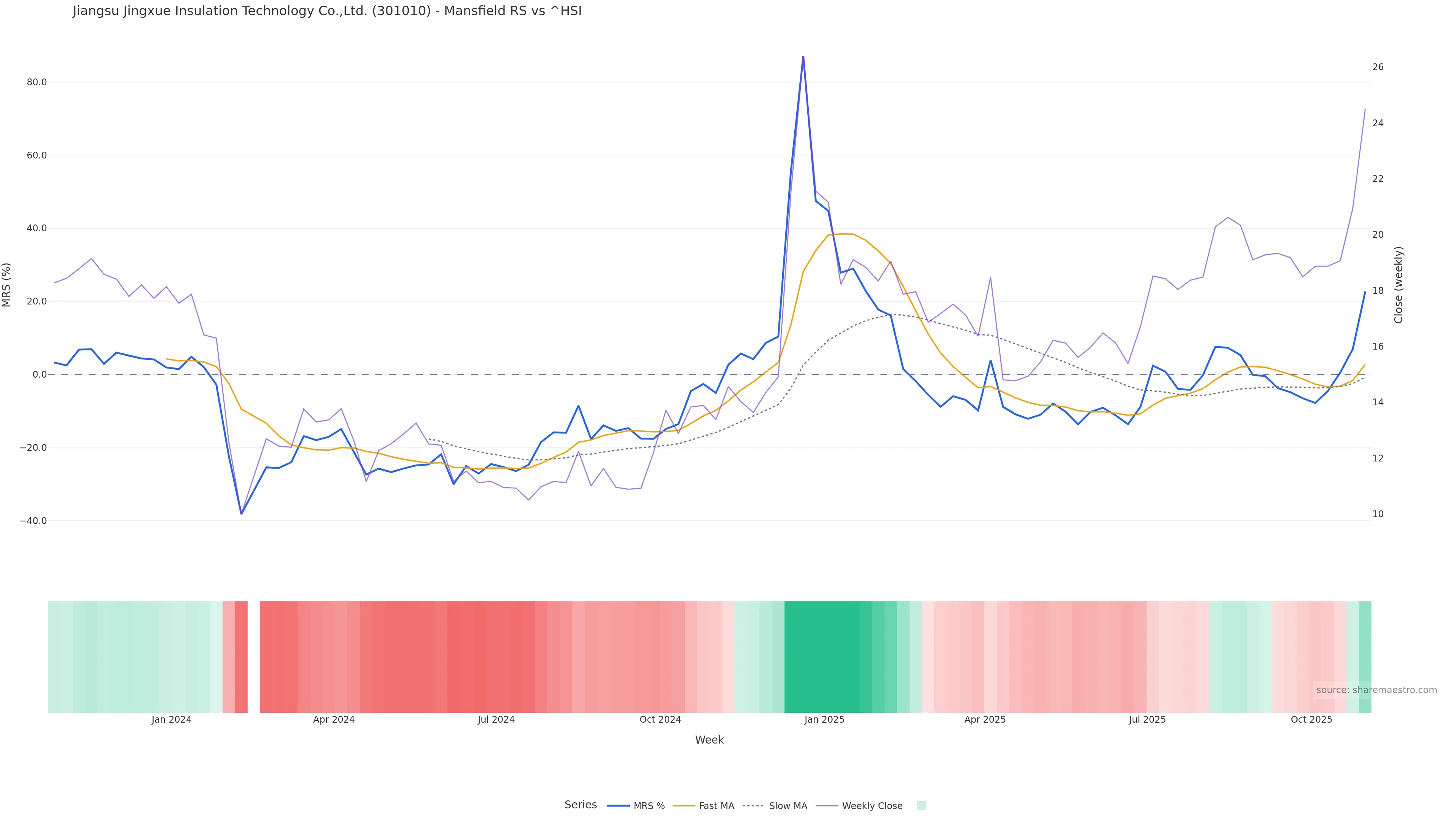The height and width of the screenshot is (819, 1456).
Task: Click the pale green heatmap legend swatch
Action: pyautogui.click(x=921, y=806)
